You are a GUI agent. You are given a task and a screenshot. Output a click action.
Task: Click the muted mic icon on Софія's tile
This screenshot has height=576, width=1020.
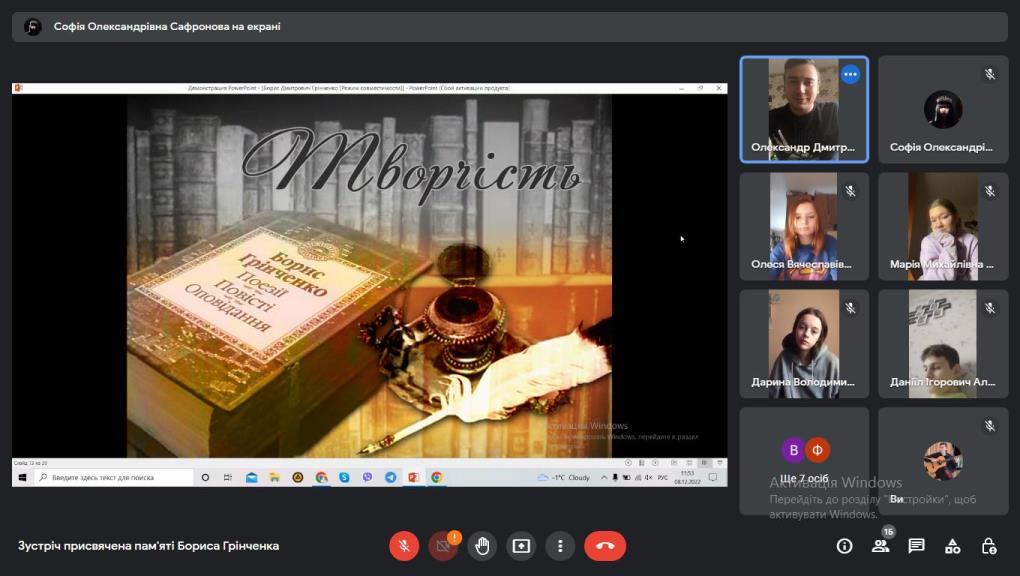(x=989, y=74)
